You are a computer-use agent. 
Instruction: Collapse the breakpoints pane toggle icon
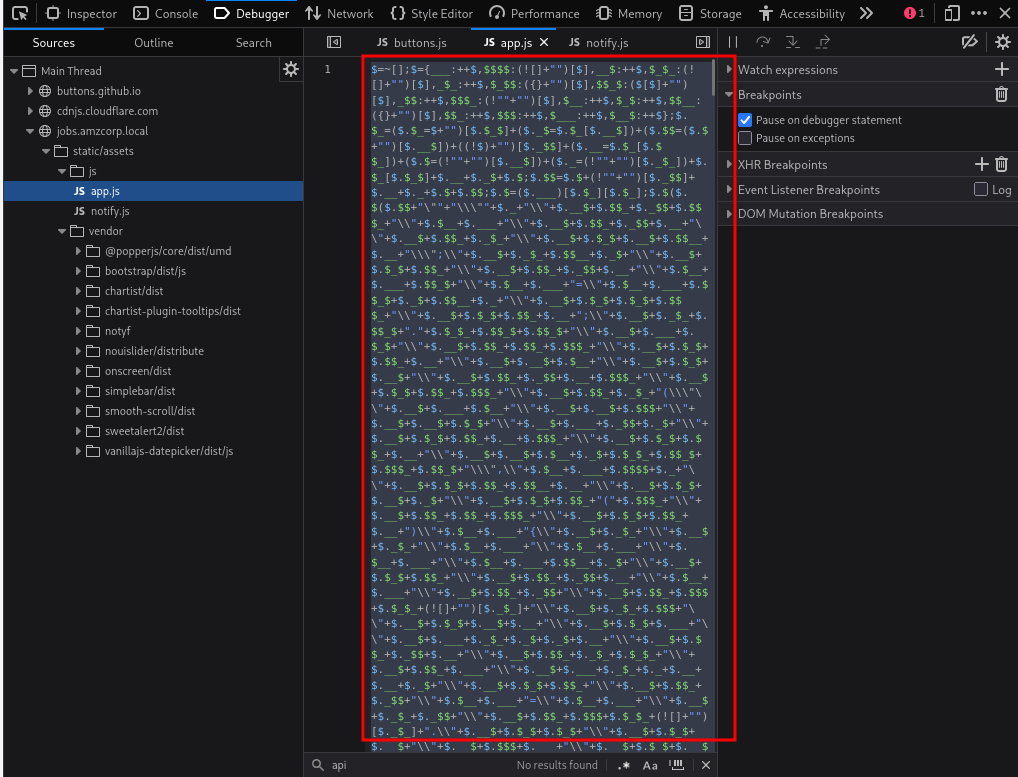point(702,42)
